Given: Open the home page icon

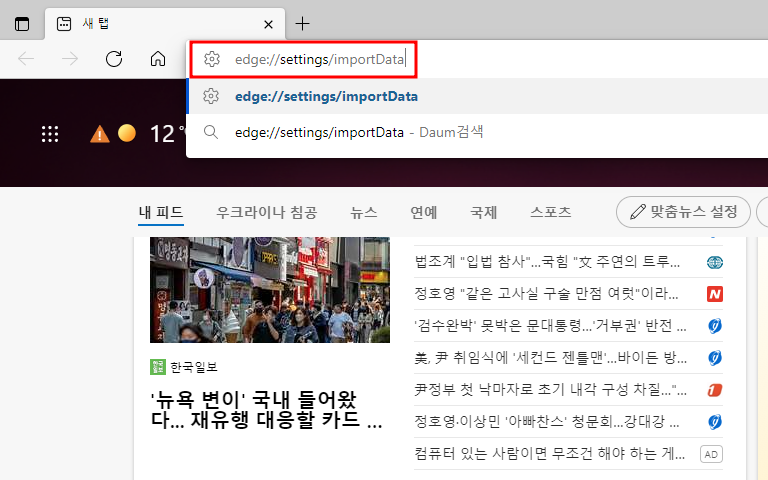Looking at the screenshot, I should tap(158, 59).
